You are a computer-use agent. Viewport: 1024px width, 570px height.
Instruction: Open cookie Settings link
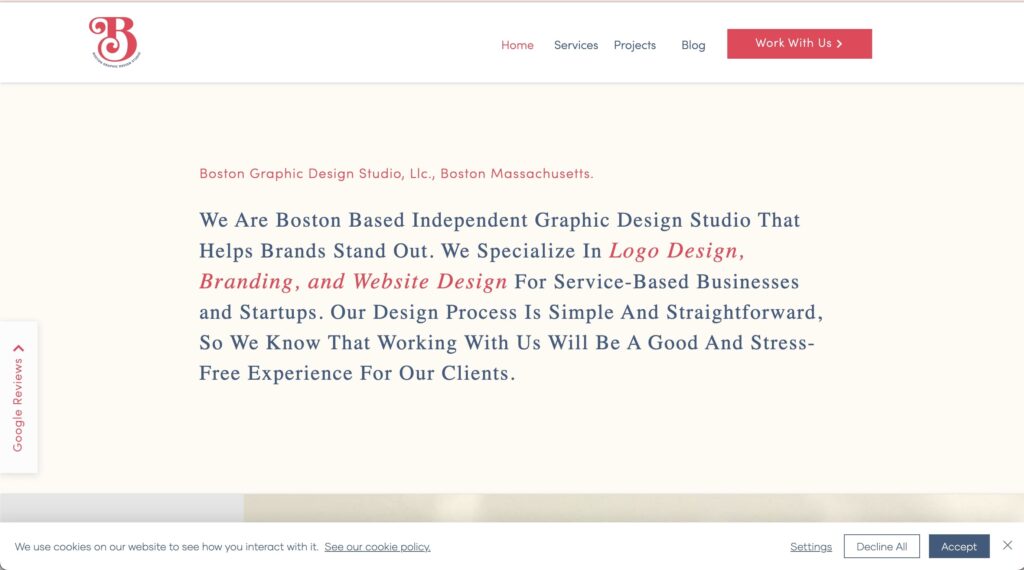[x=811, y=546]
